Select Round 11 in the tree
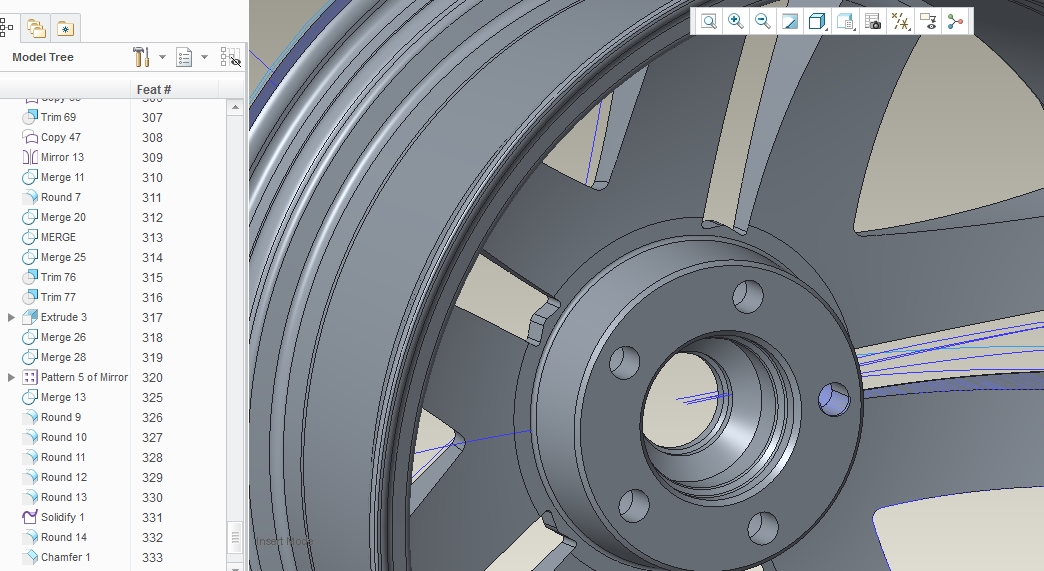Viewport: 1044px width, 571px height. coord(63,457)
